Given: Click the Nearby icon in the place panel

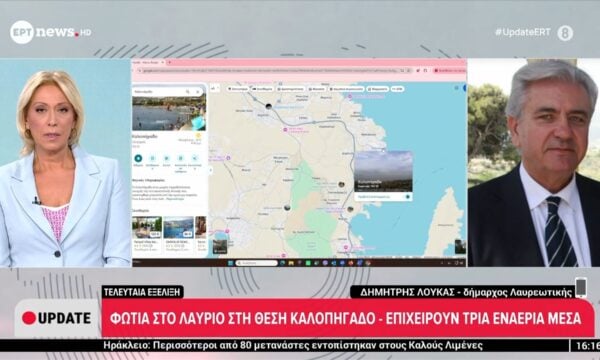Looking at the screenshot, I should [166, 158].
